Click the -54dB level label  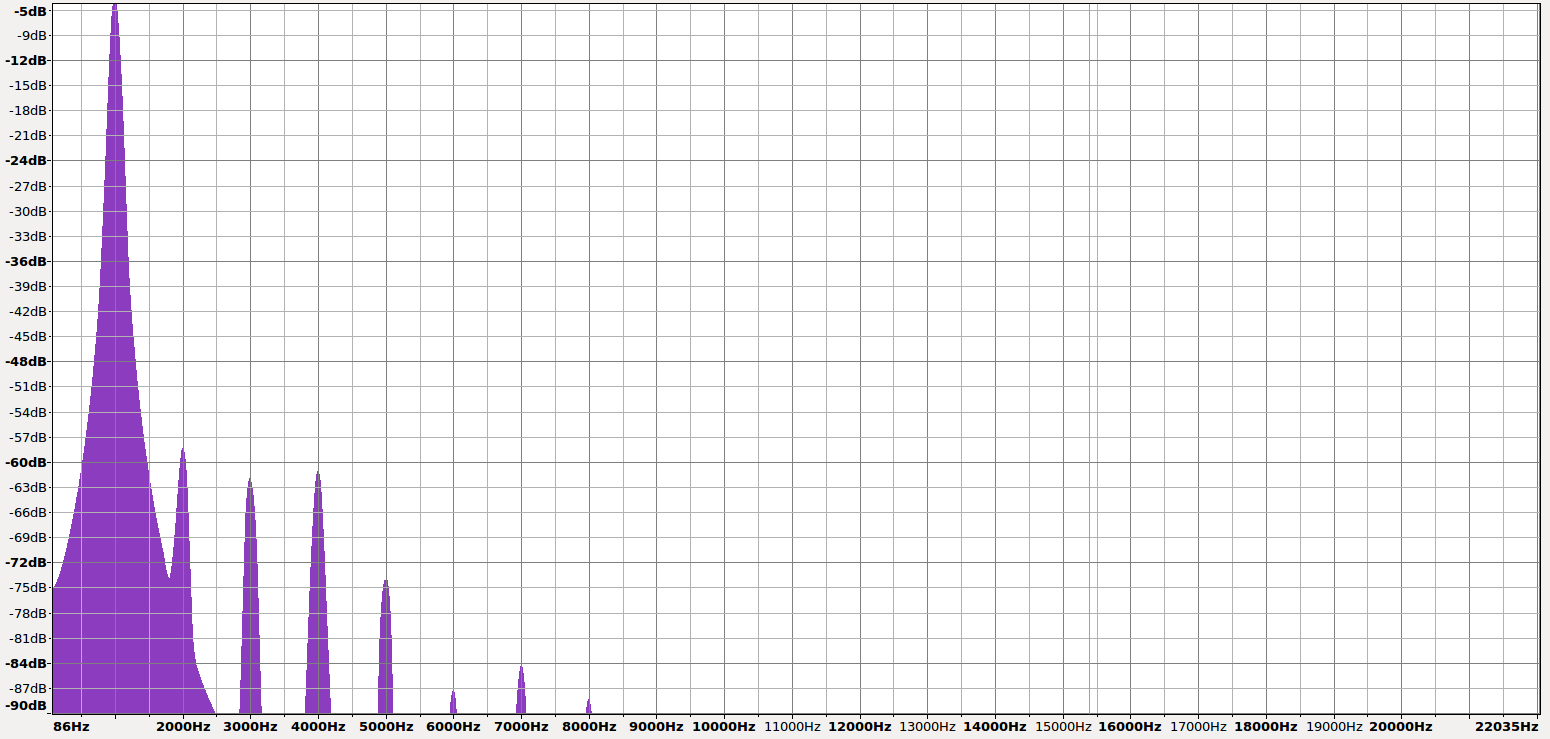pyautogui.click(x=27, y=412)
